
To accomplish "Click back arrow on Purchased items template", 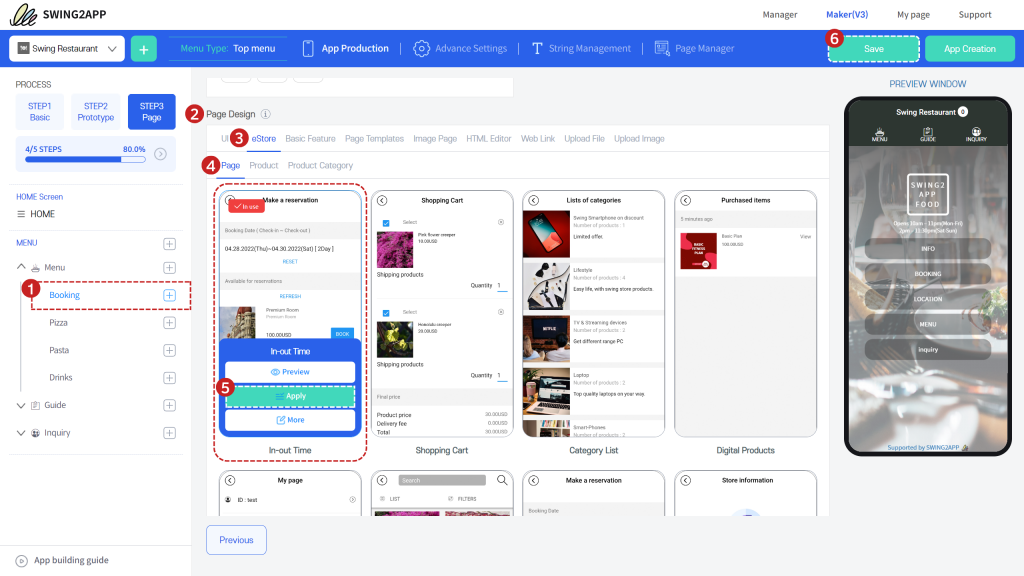I will [686, 200].
